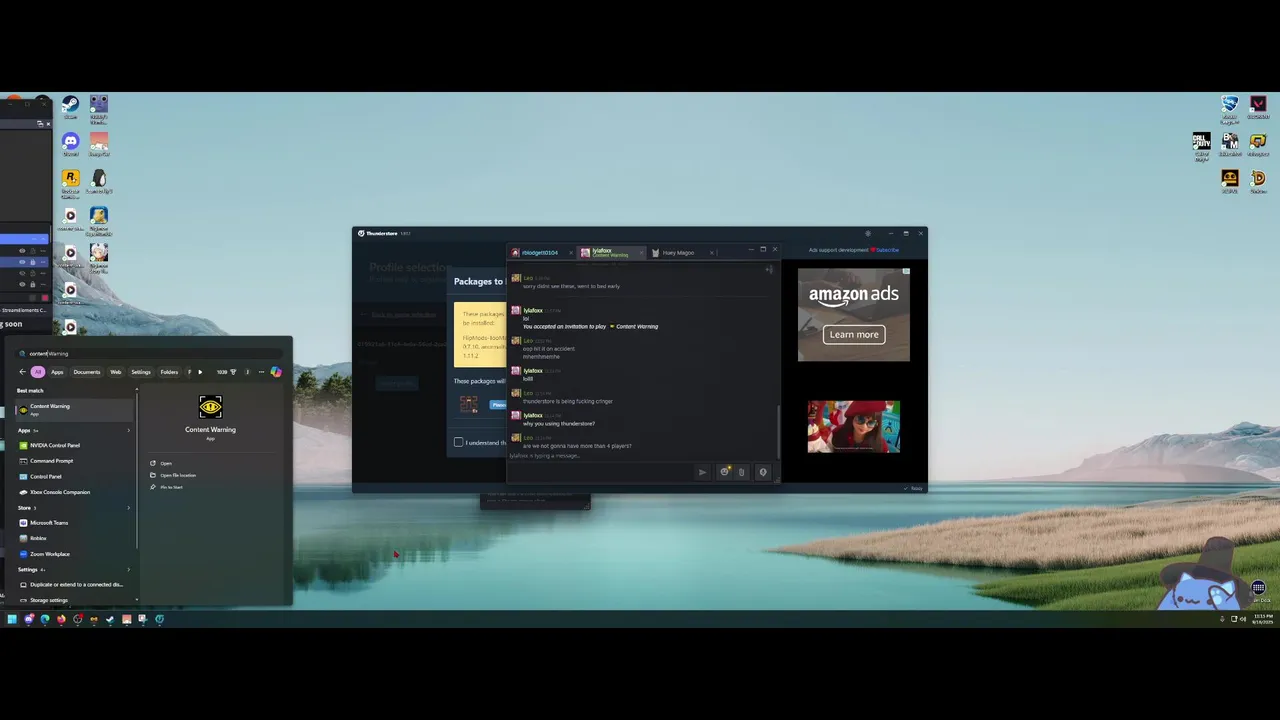Open NVIDIA Control Panel from search results
The height and width of the screenshot is (720, 1280).
(75, 445)
